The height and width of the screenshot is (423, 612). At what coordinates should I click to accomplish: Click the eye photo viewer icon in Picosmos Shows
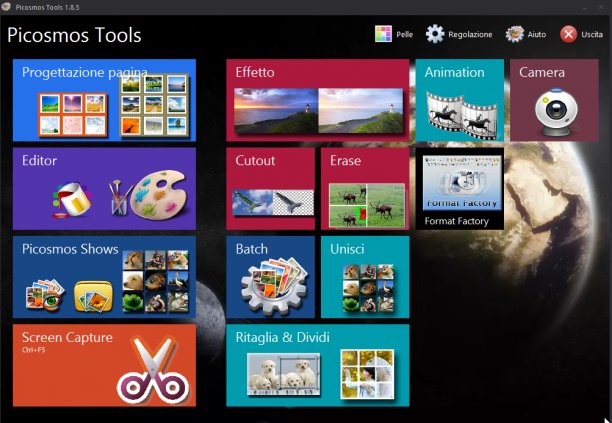pos(45,295)
